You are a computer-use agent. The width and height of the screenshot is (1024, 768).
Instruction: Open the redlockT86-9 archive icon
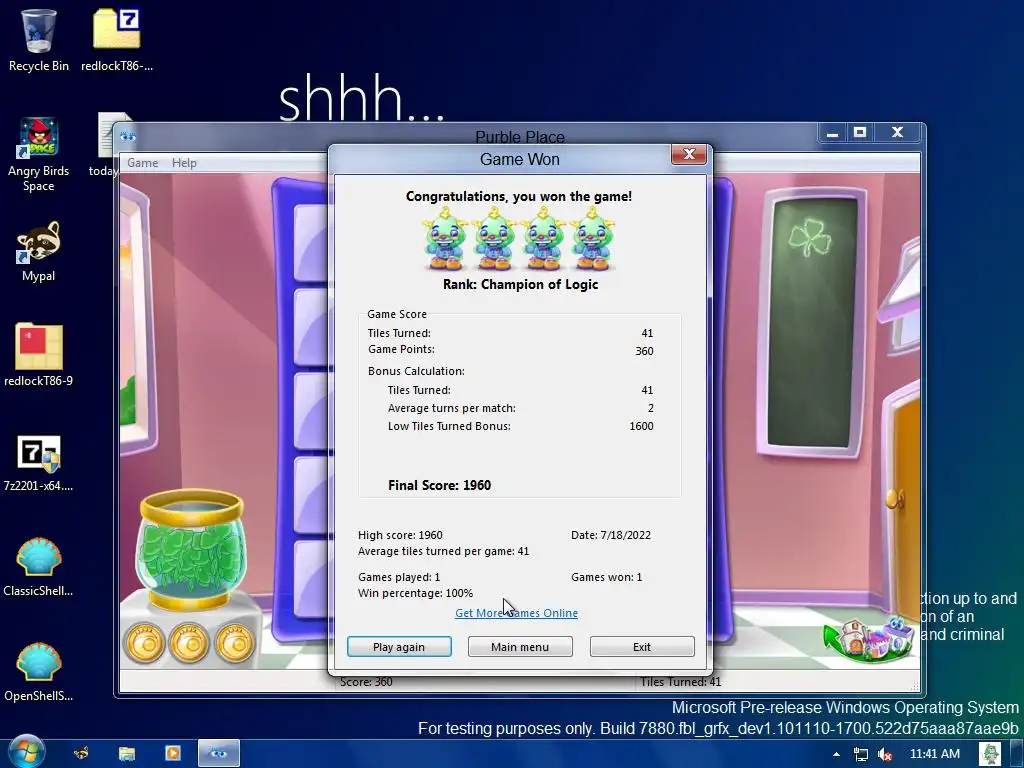coord(39,355)
